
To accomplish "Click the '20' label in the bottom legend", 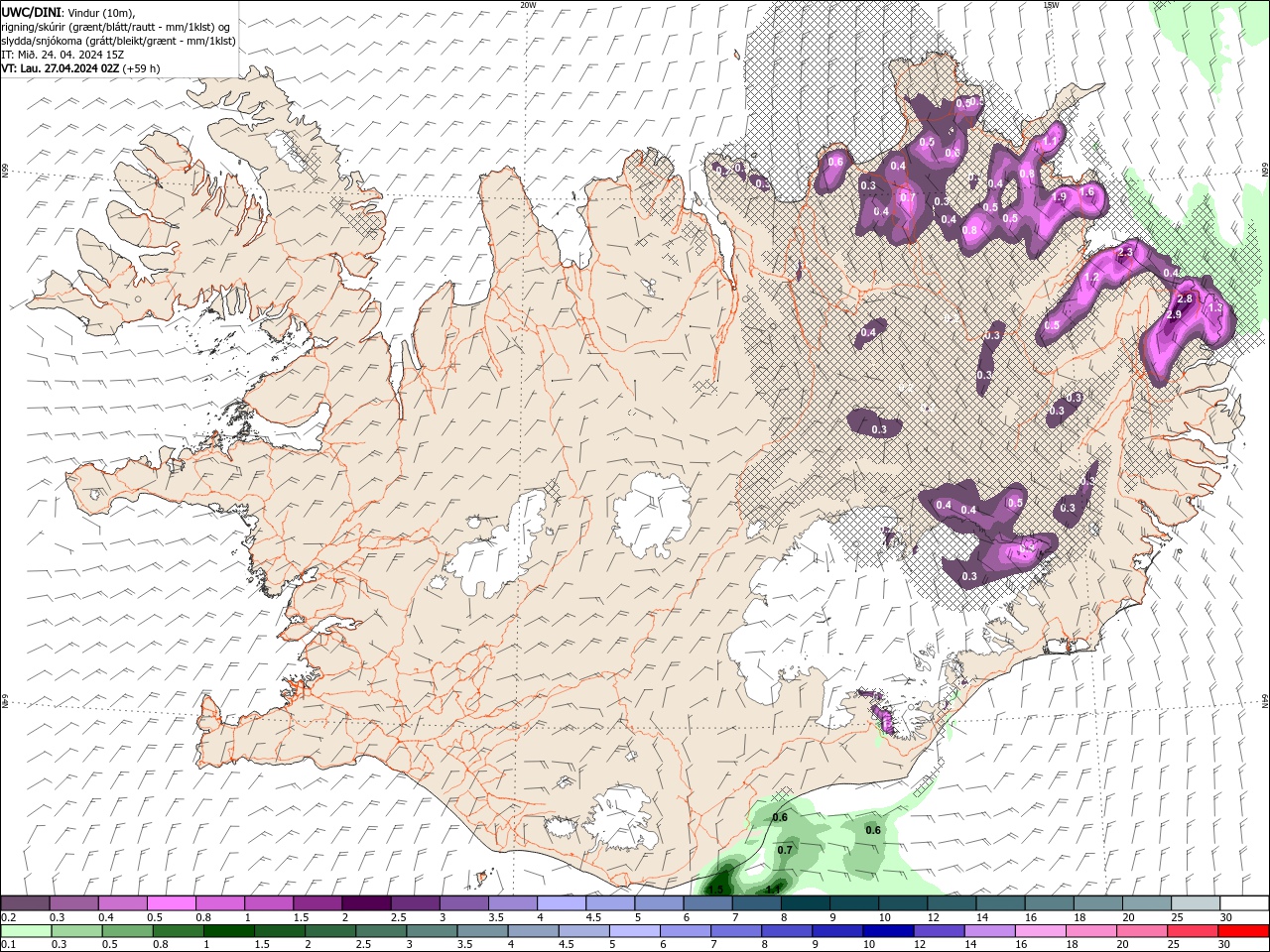I will (1123, 945).
